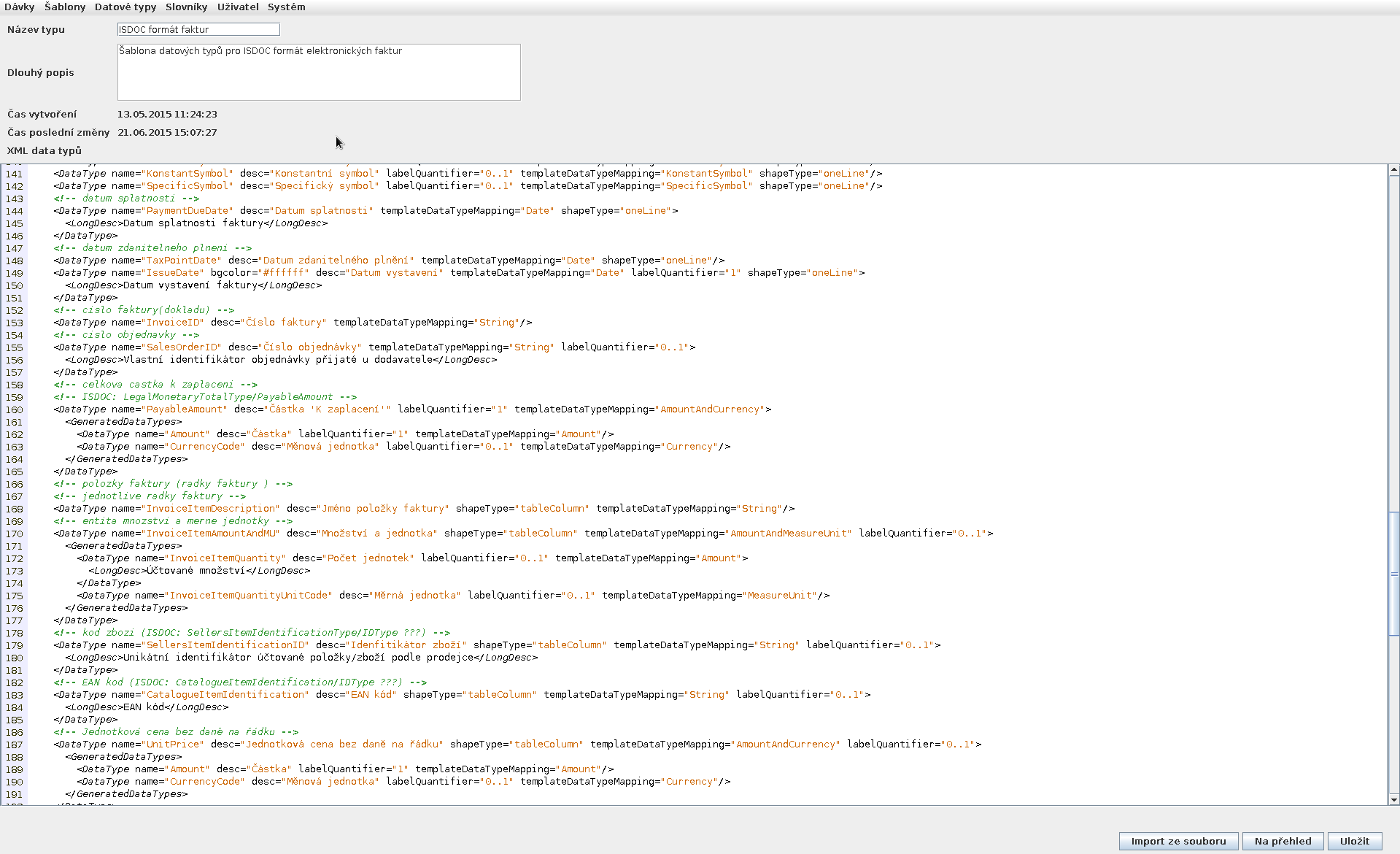This screenshot has width=1400, height=854.
Task: Click 'InvoiceItemAmountAndMU' name value
Action: click(x=210, y=534)
